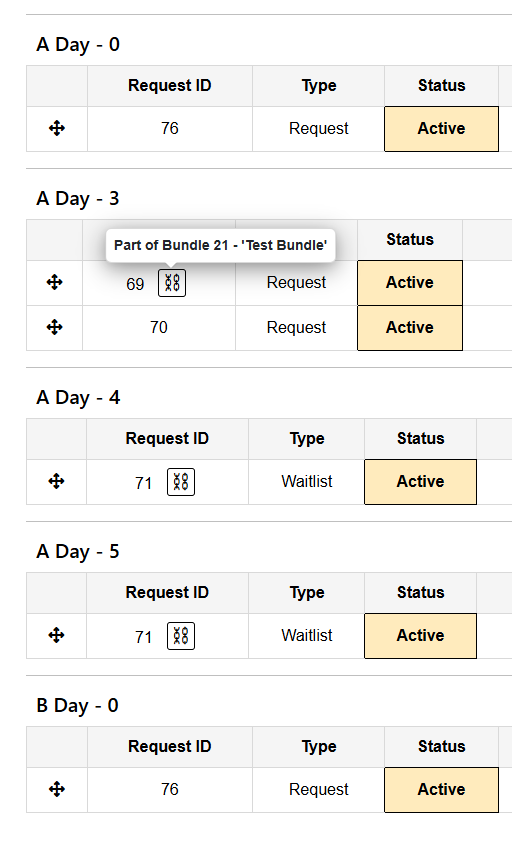The width and height of the screenshot is (512, 843).
Task: Click the bundle link icon next to request 69
Action: tap(172, 283)
